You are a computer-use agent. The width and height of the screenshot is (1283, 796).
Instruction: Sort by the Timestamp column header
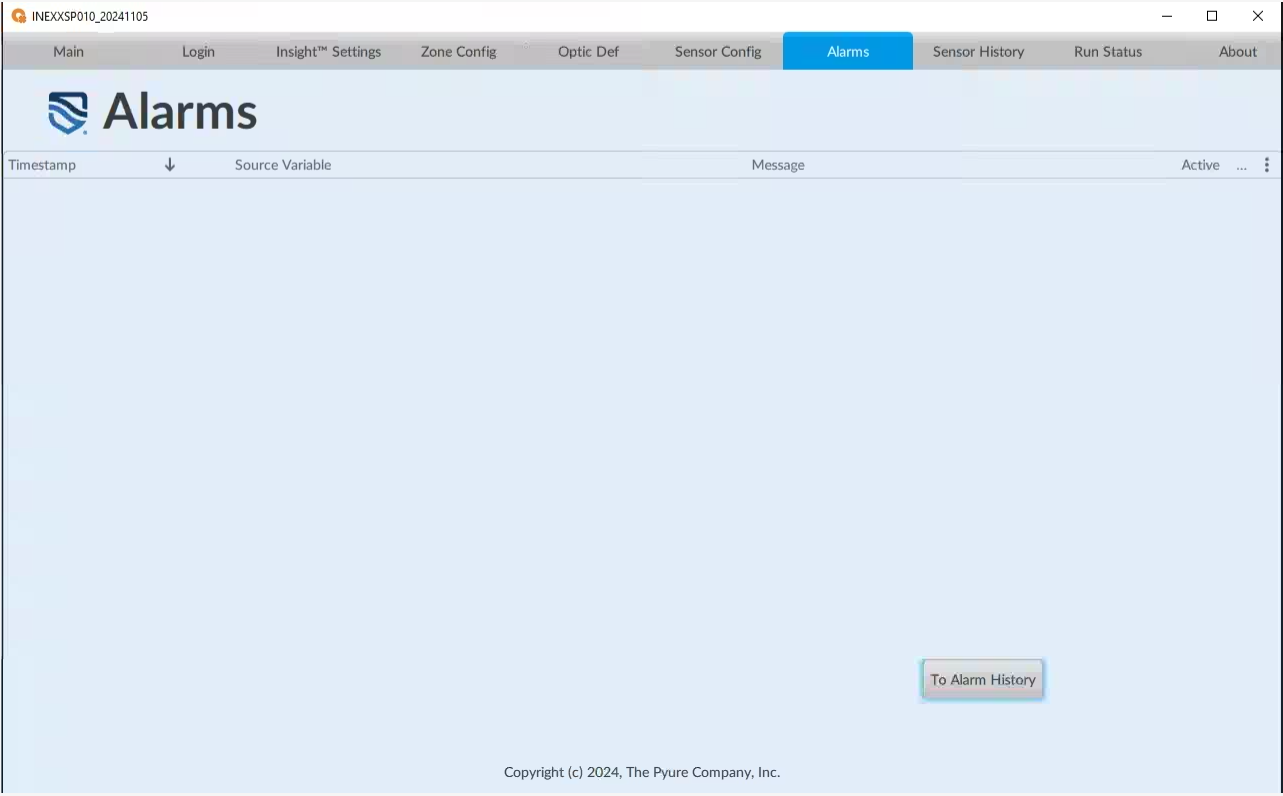(42, 165)
